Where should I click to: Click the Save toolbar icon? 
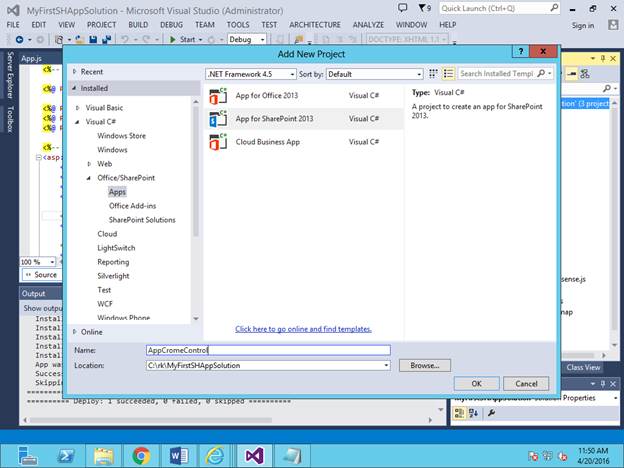coord(93,39)
